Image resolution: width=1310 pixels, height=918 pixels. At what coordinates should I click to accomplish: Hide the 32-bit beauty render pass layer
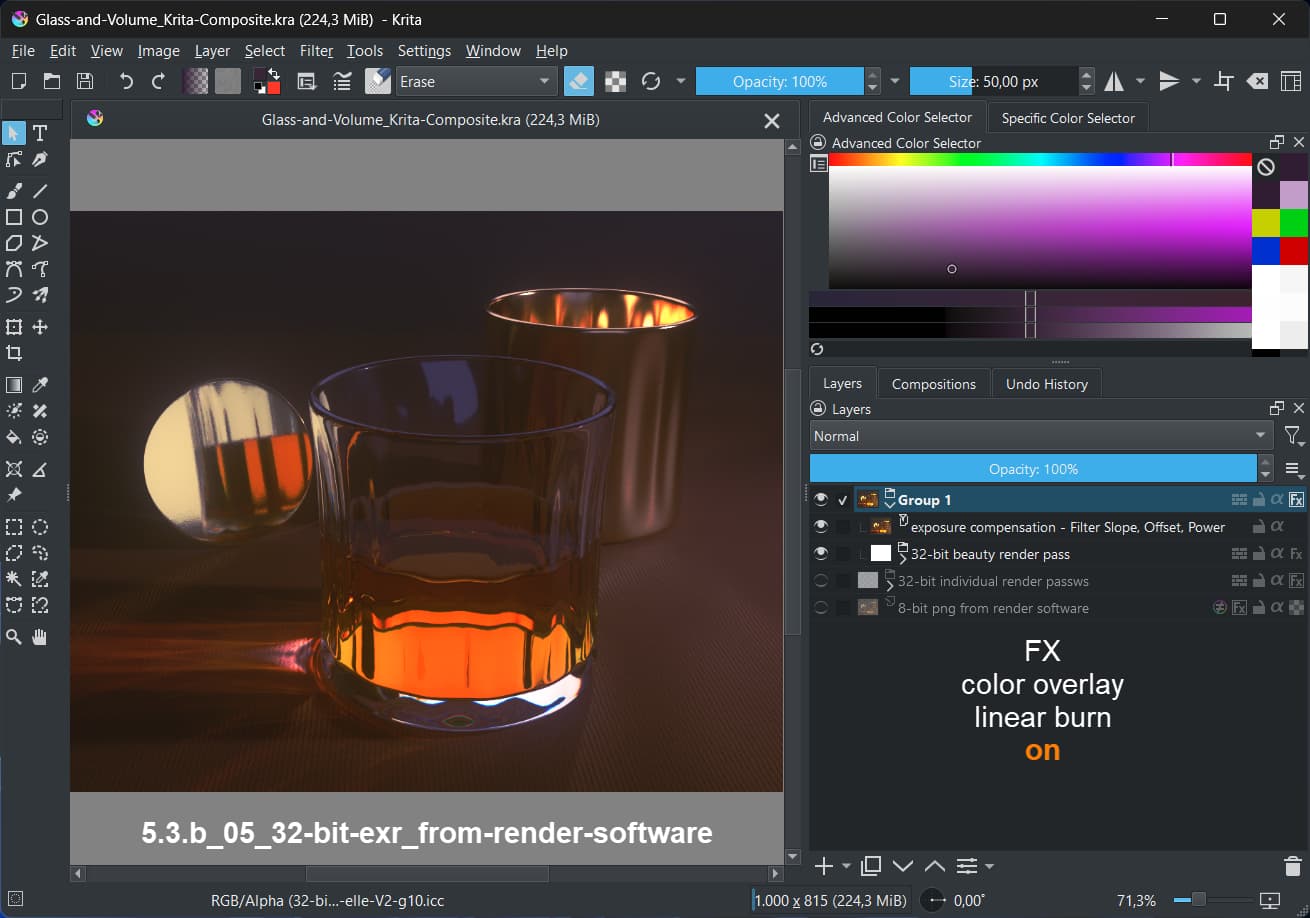pos(821,554)
